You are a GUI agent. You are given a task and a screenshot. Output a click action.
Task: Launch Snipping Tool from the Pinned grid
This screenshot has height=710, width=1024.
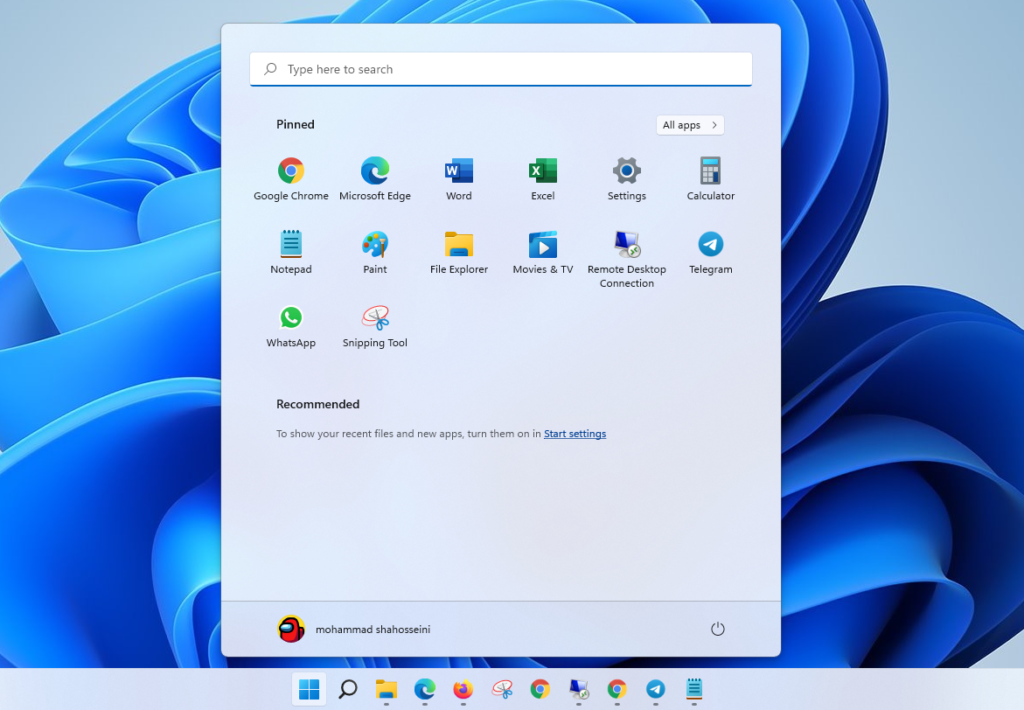tap(375, 326)
